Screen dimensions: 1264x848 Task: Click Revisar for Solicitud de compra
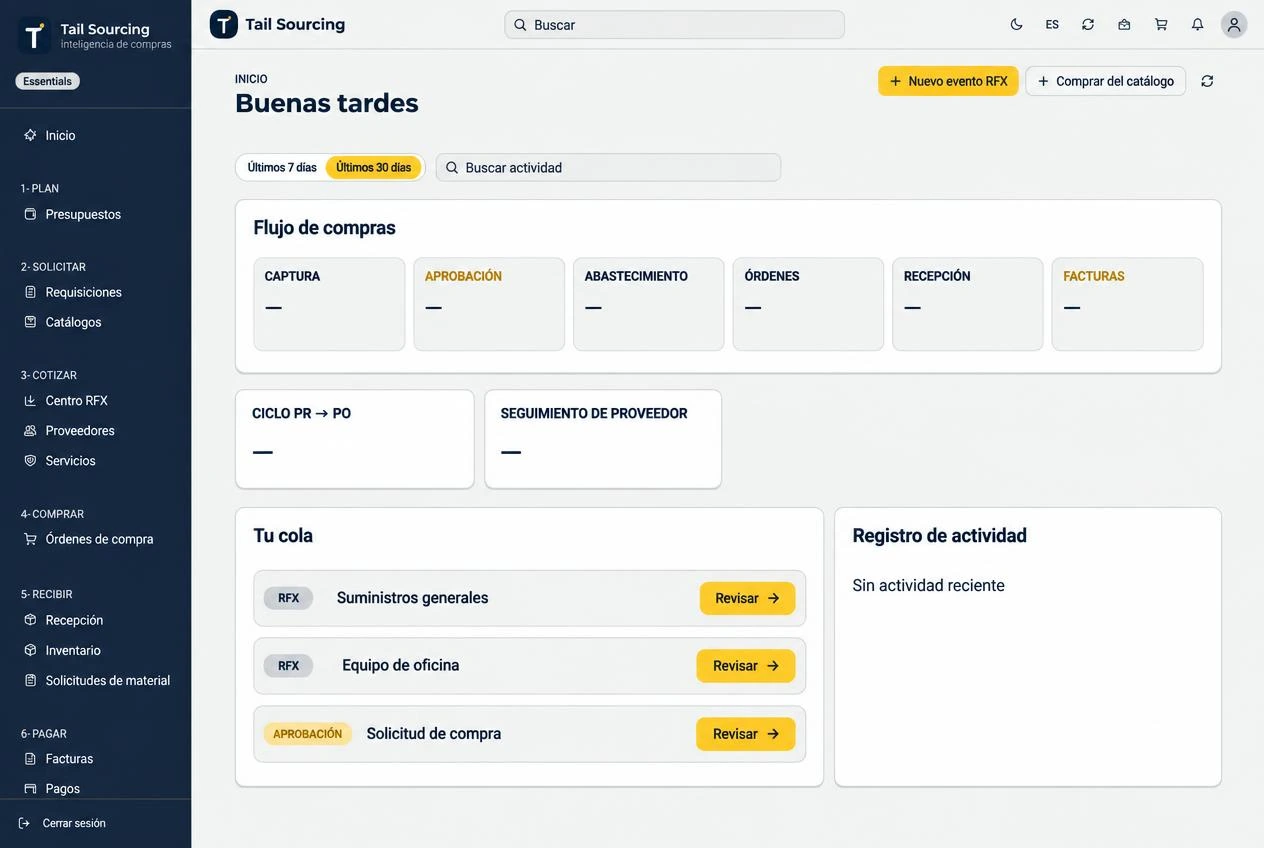coord(746,734)
